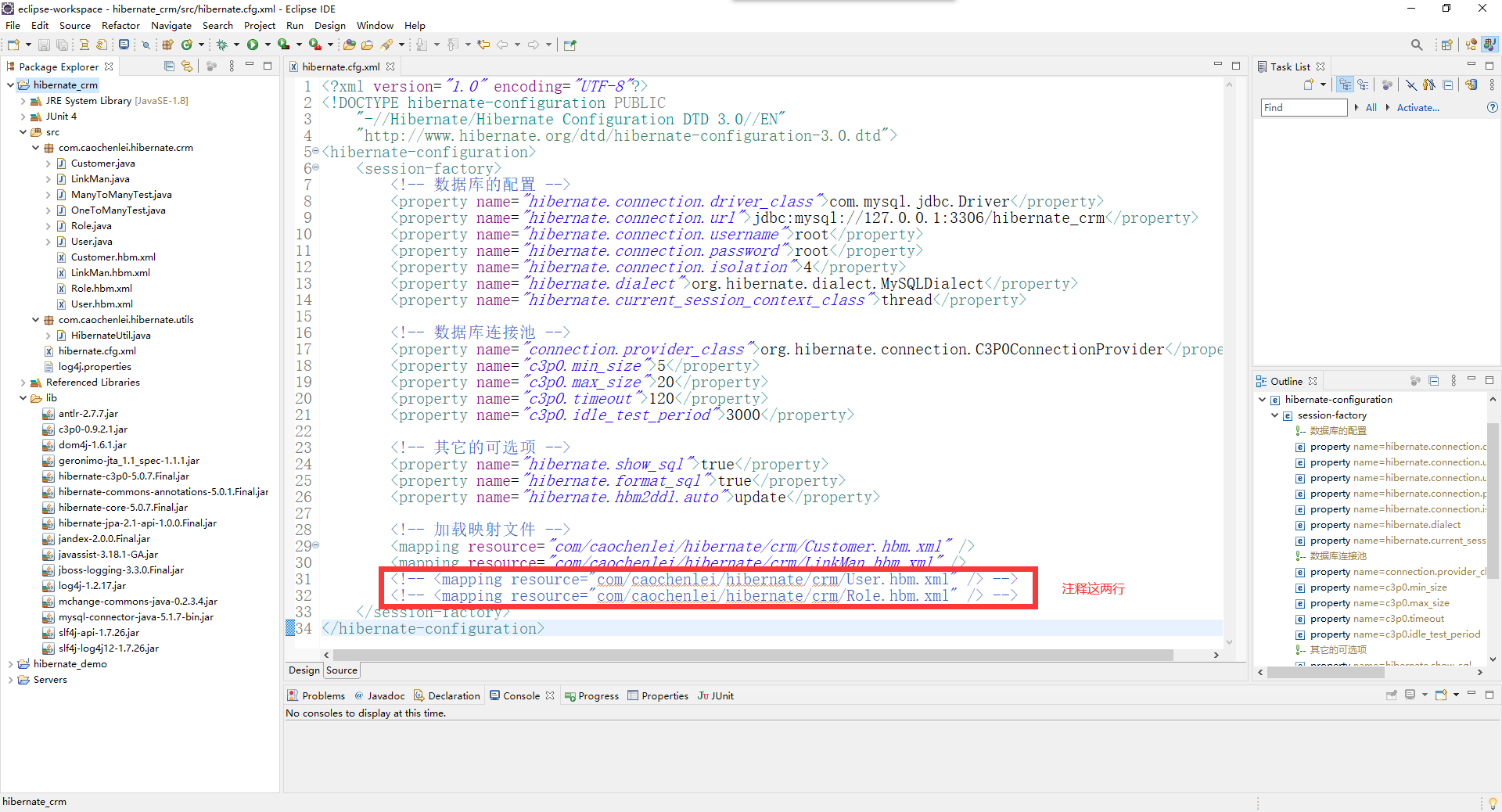Click the Synchronize icon in Task List
The width and height of the screenshot is (1502, 812).
pyautogui.click(x=1471, y=84)
